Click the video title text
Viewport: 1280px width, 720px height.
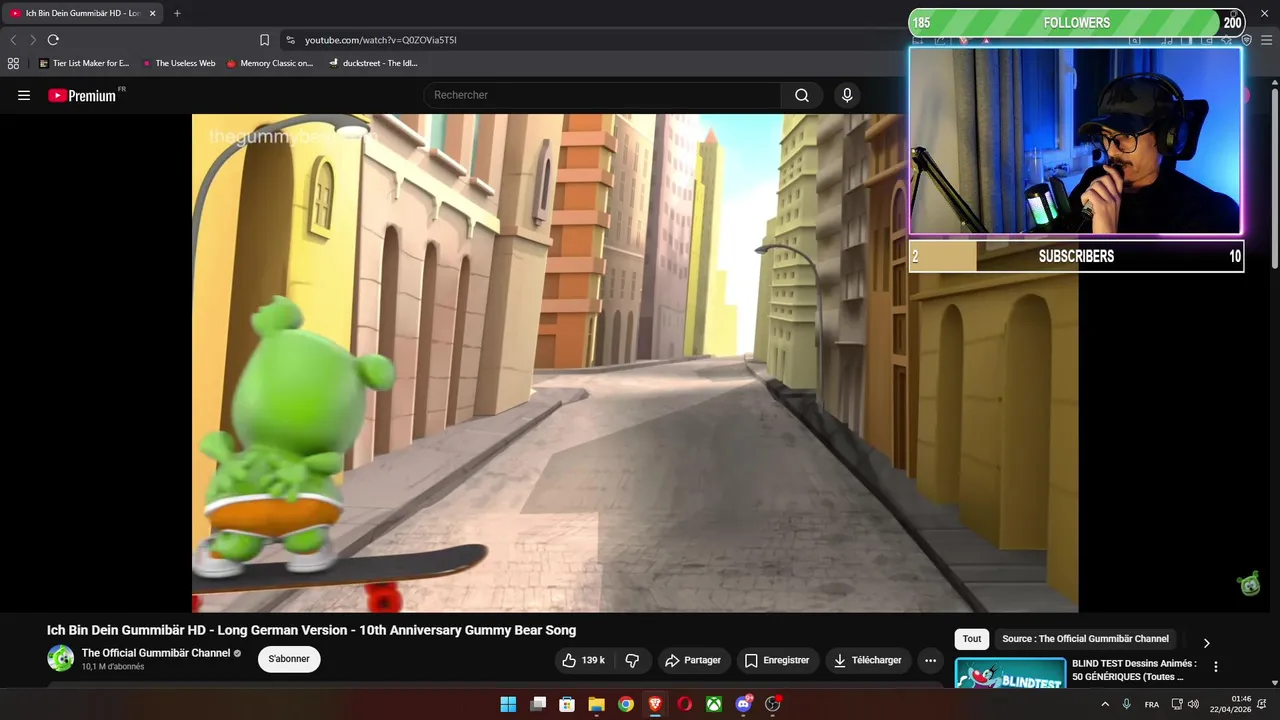pyautogui.click(x=311, y=630)
